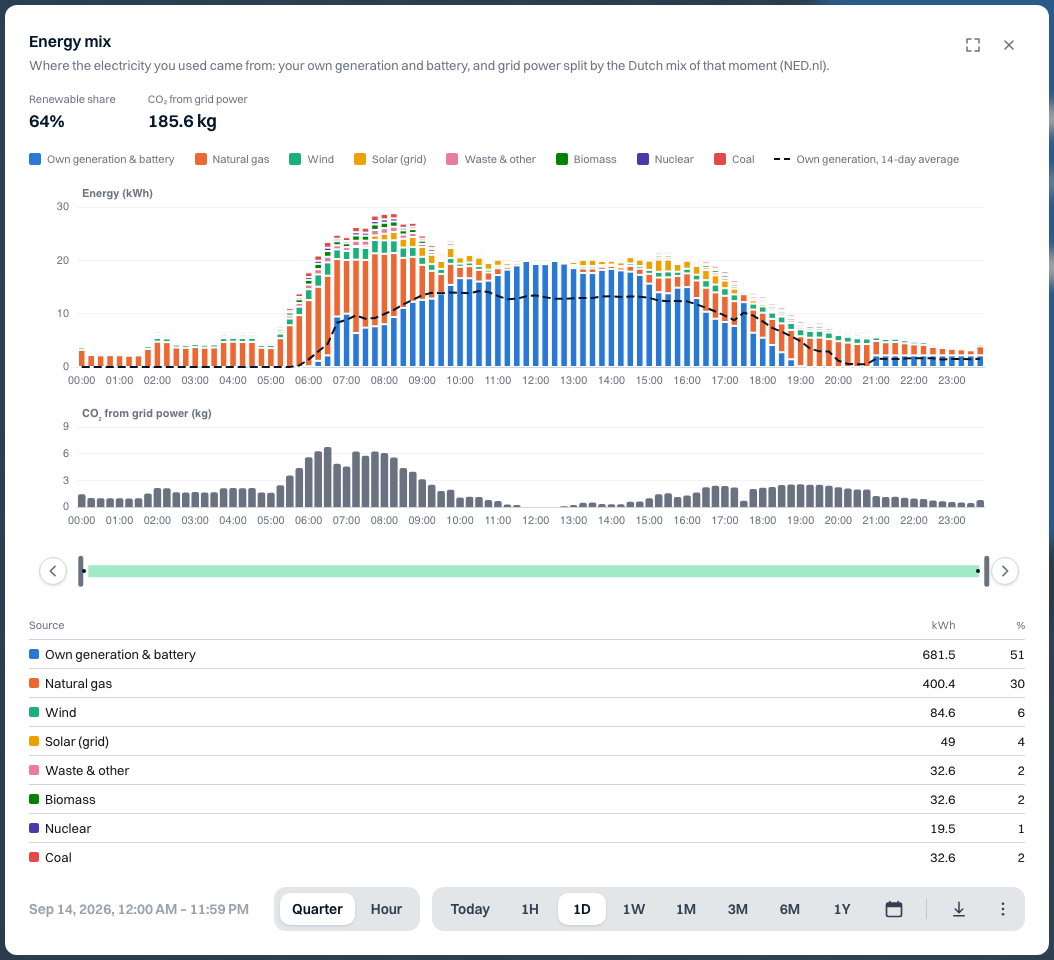Click the Waste & other table row
Screen dimensions: 1054x960
coord(527,770)
